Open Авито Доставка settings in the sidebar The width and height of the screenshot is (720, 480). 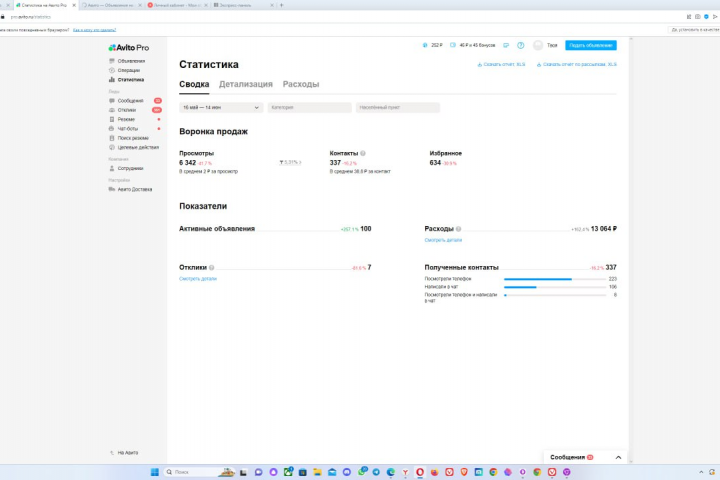[130, 189]
